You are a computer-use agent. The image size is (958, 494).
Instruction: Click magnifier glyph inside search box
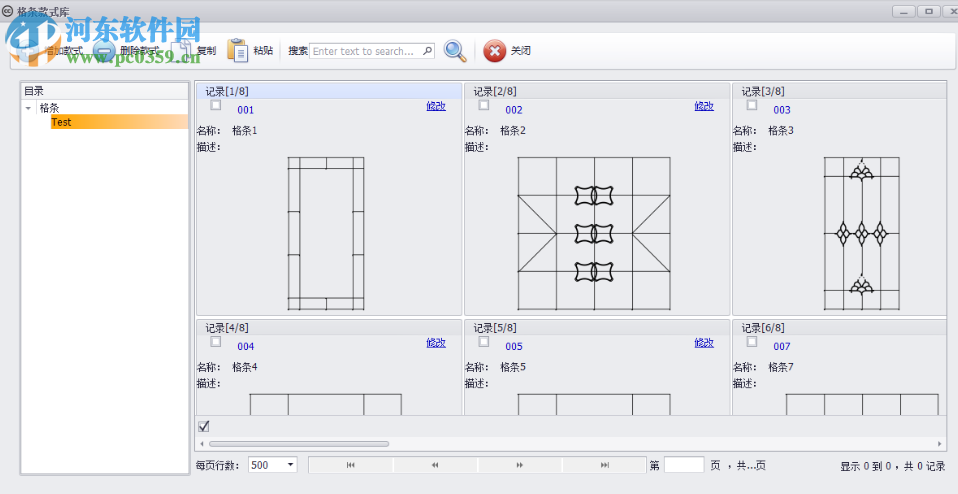428,51
